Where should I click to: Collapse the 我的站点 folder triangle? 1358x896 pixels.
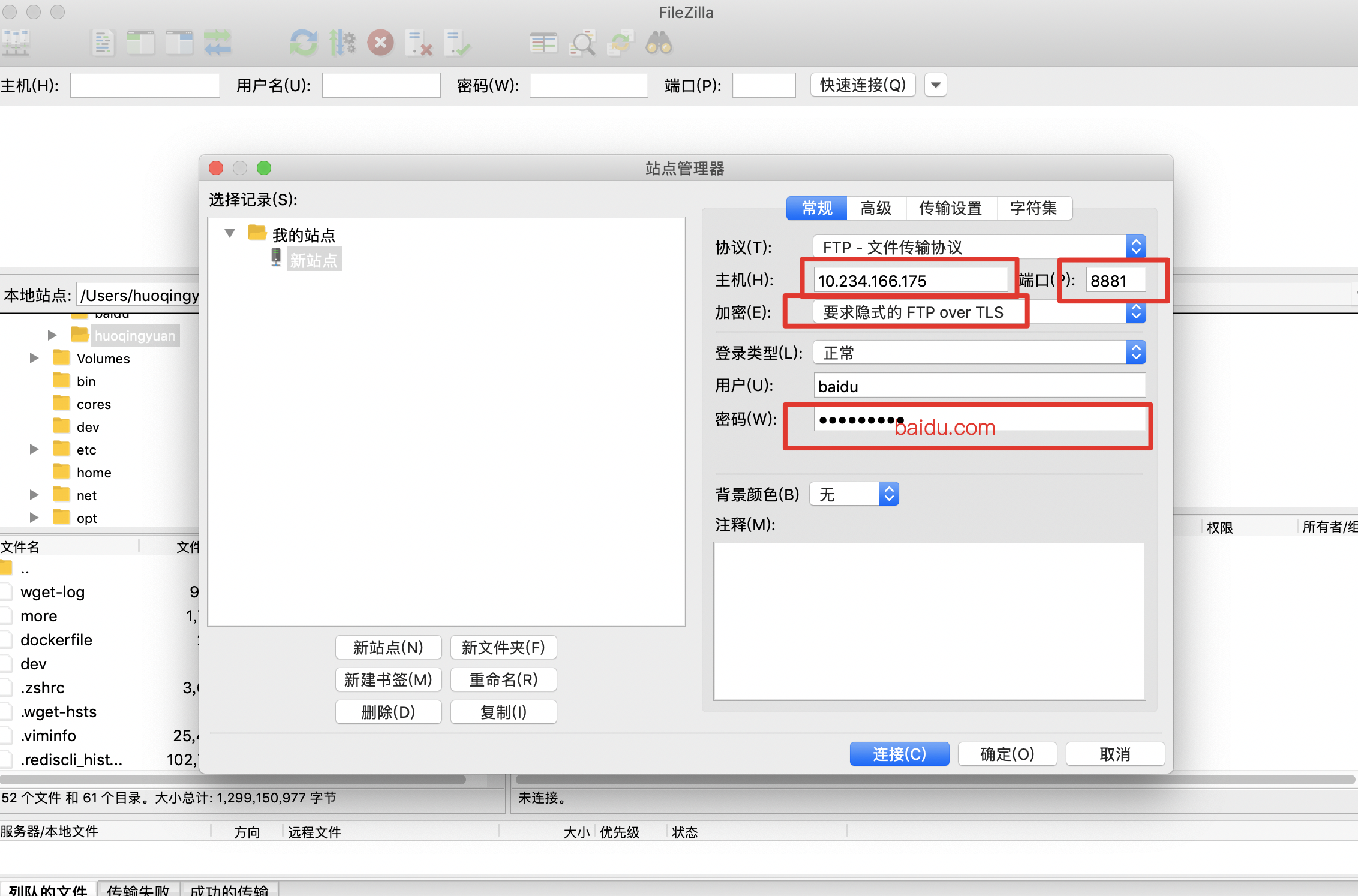(230, 233)
